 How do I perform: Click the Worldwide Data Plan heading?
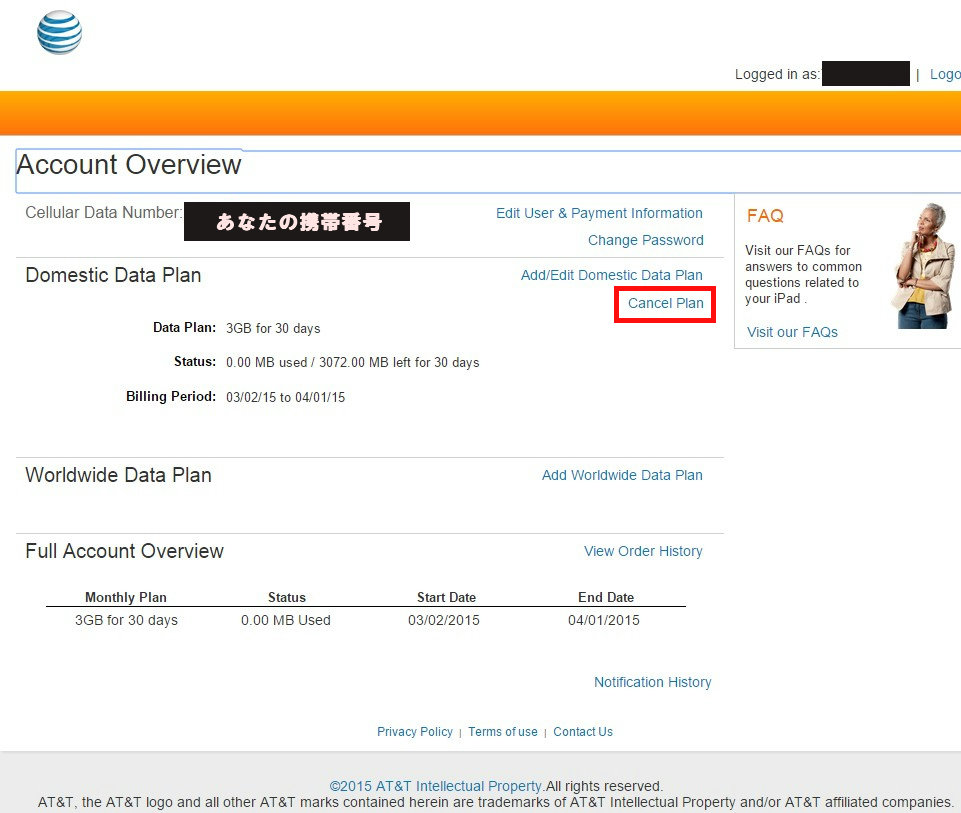[x=118, y=475]
